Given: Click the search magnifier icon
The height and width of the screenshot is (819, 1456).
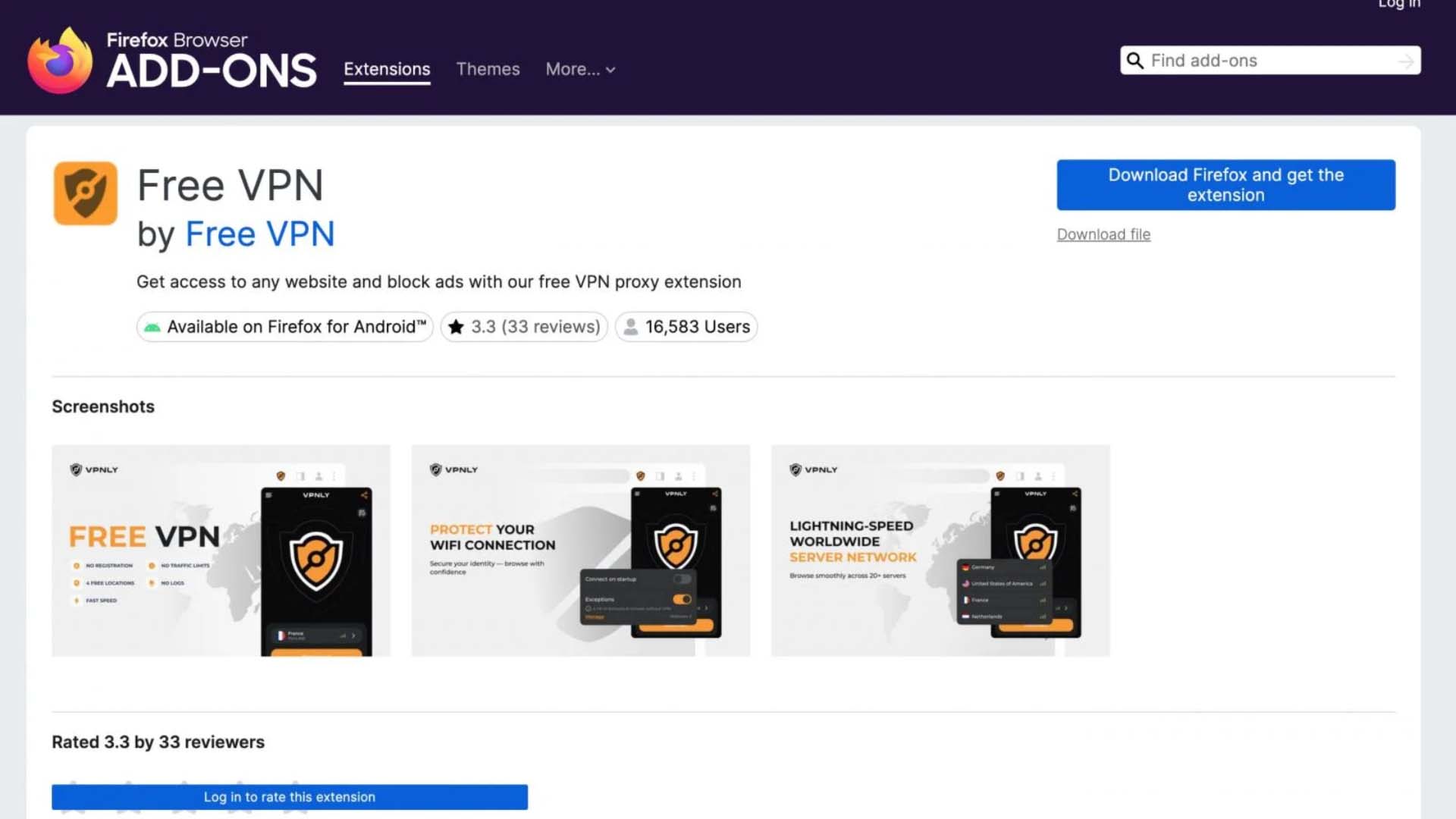Looking at the screenshot, I should click(x=1134, y=61).
